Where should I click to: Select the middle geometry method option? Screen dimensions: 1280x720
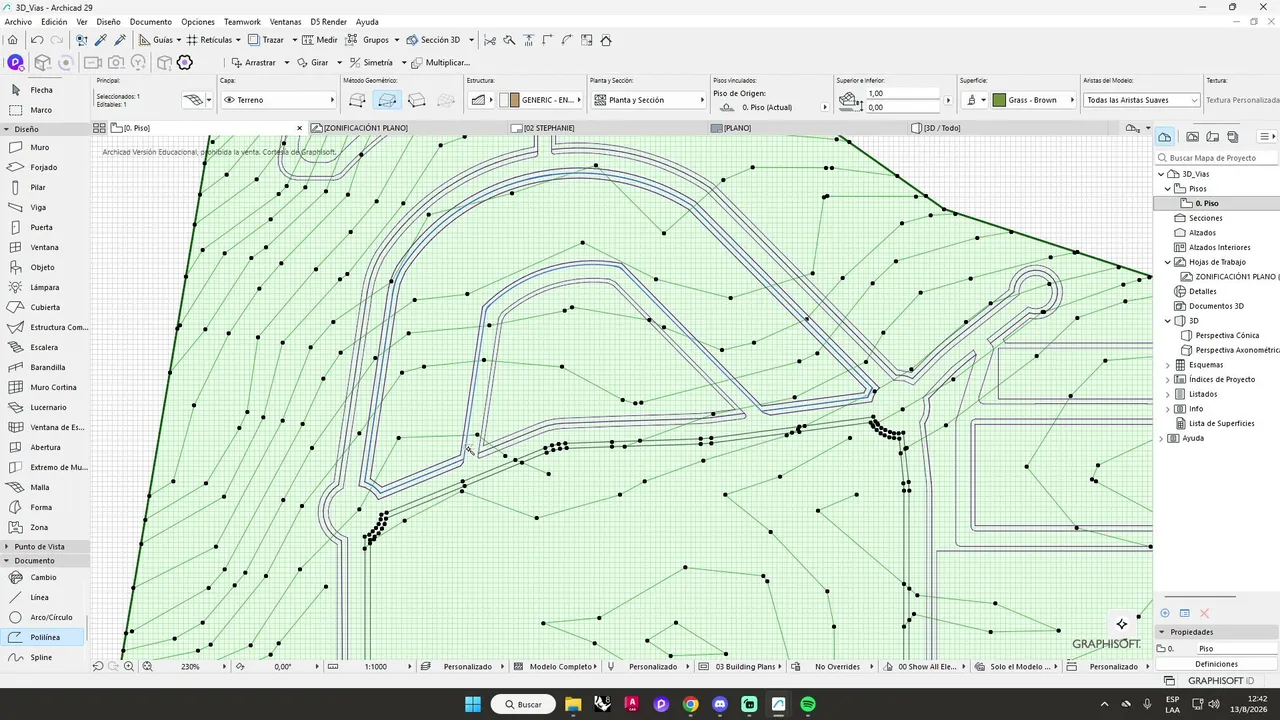coord(387,100)
